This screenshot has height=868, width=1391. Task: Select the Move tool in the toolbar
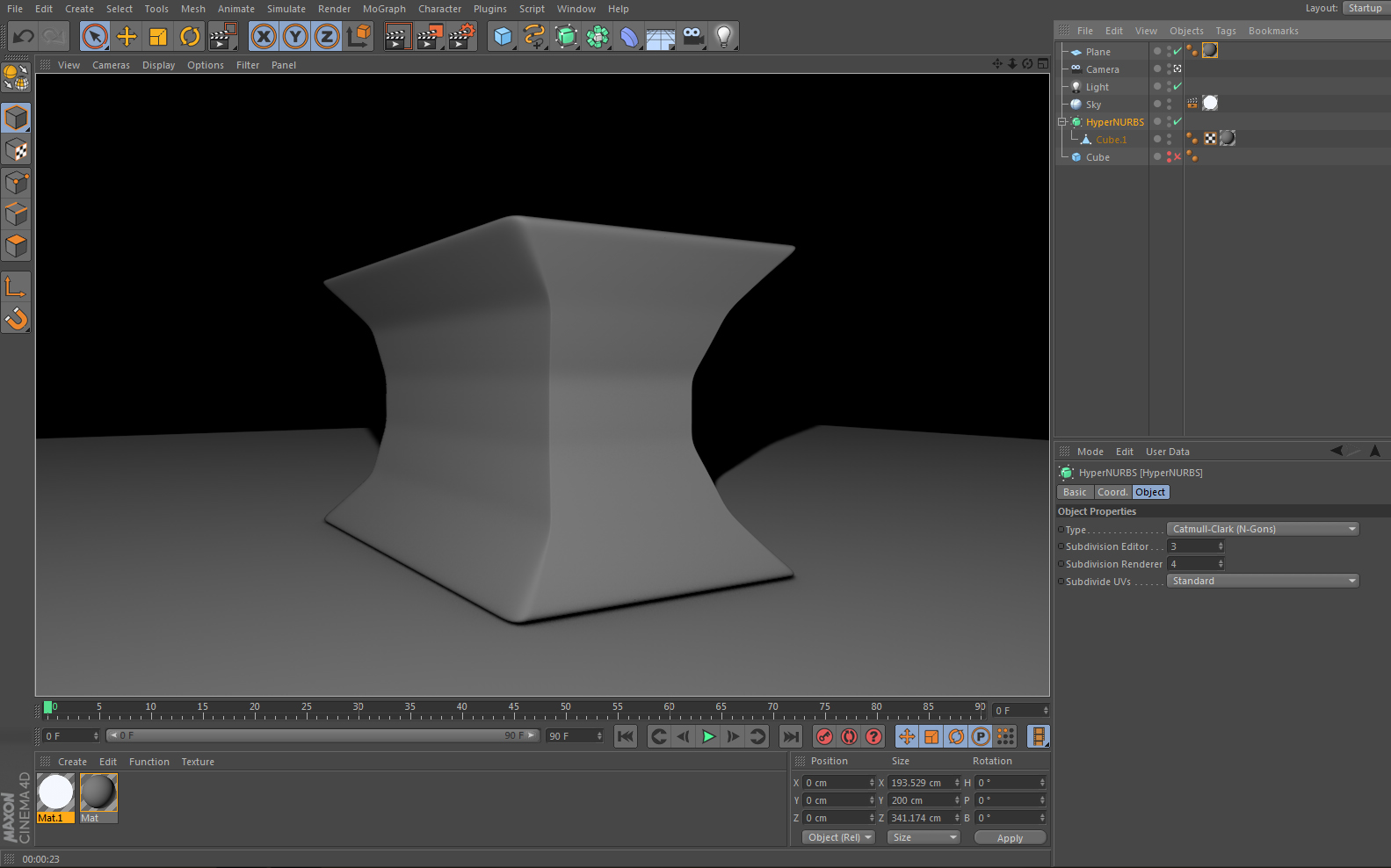pyautogui.click(x=127, y=37)
